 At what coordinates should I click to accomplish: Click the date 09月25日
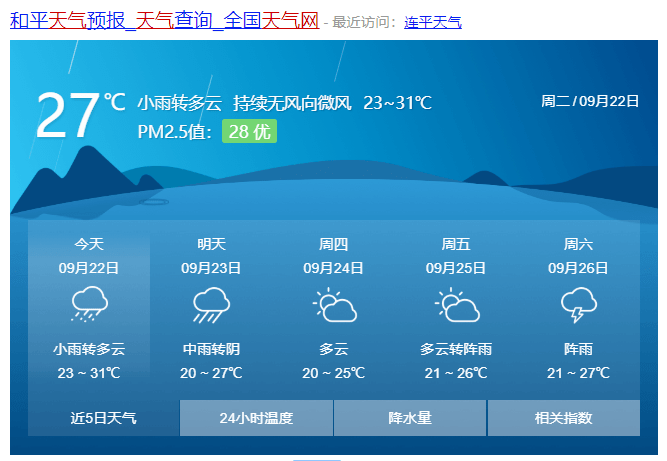[x=456, y=268]
